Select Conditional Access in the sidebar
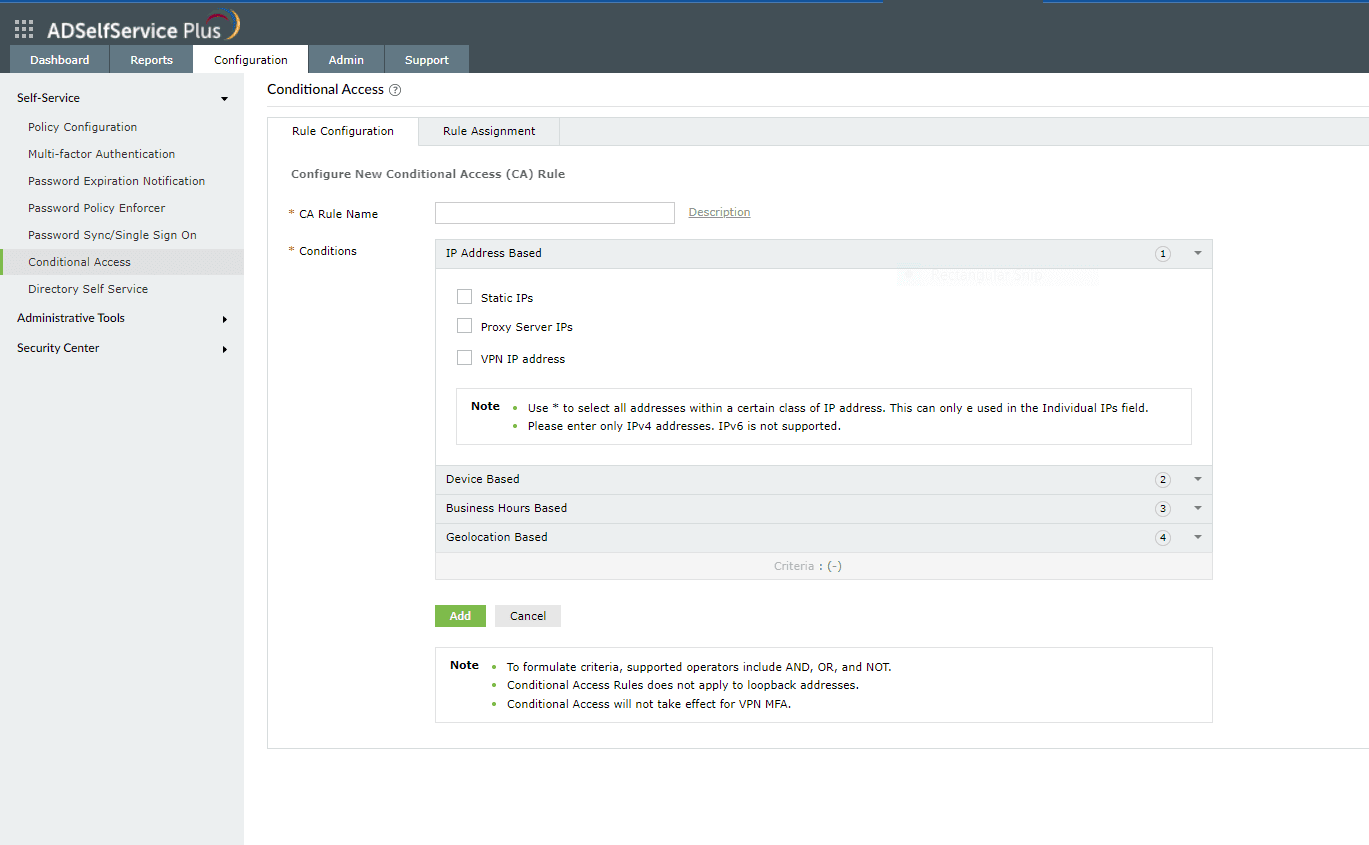This screenshot has height=845, width=1369. tap(122, 262)
